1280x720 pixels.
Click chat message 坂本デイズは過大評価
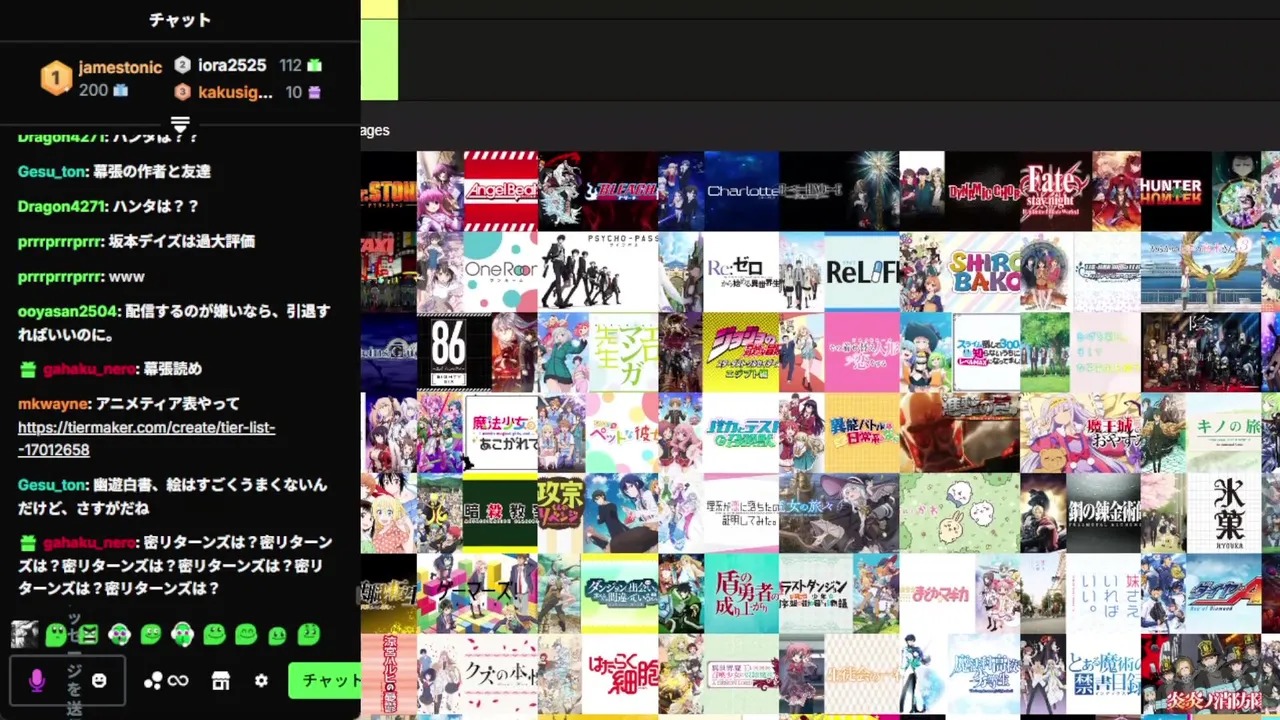[x=182, y=241]
